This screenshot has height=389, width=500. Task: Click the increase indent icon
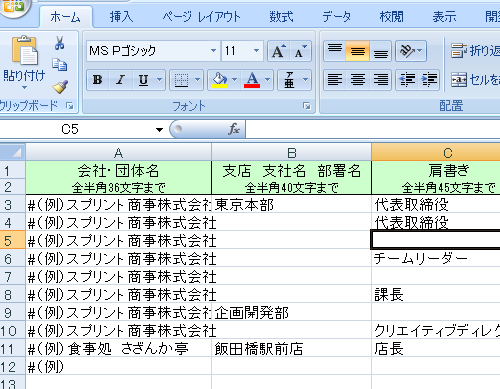[429, 80]
